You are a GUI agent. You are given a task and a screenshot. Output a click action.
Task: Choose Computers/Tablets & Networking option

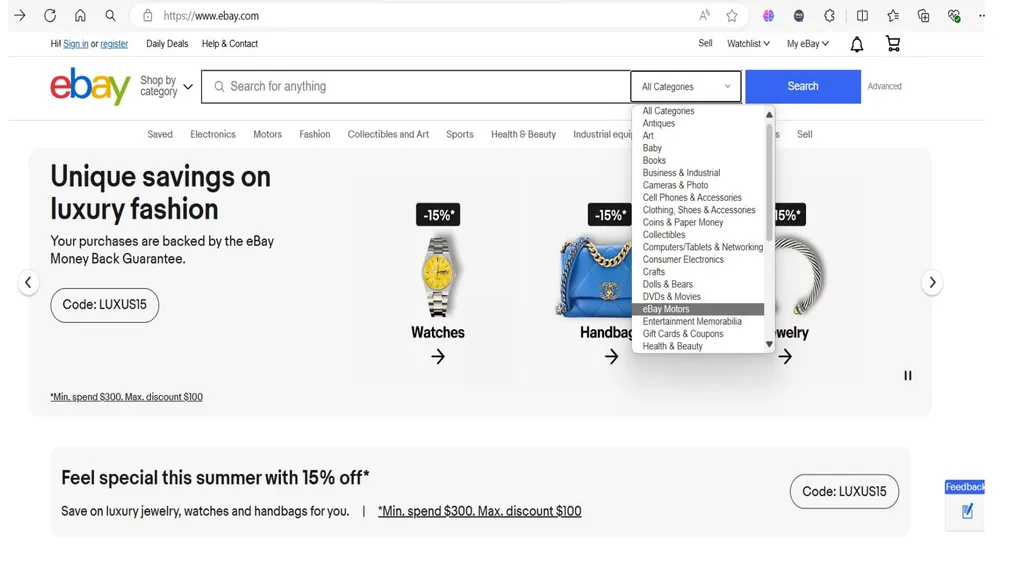tap(703, 248)
